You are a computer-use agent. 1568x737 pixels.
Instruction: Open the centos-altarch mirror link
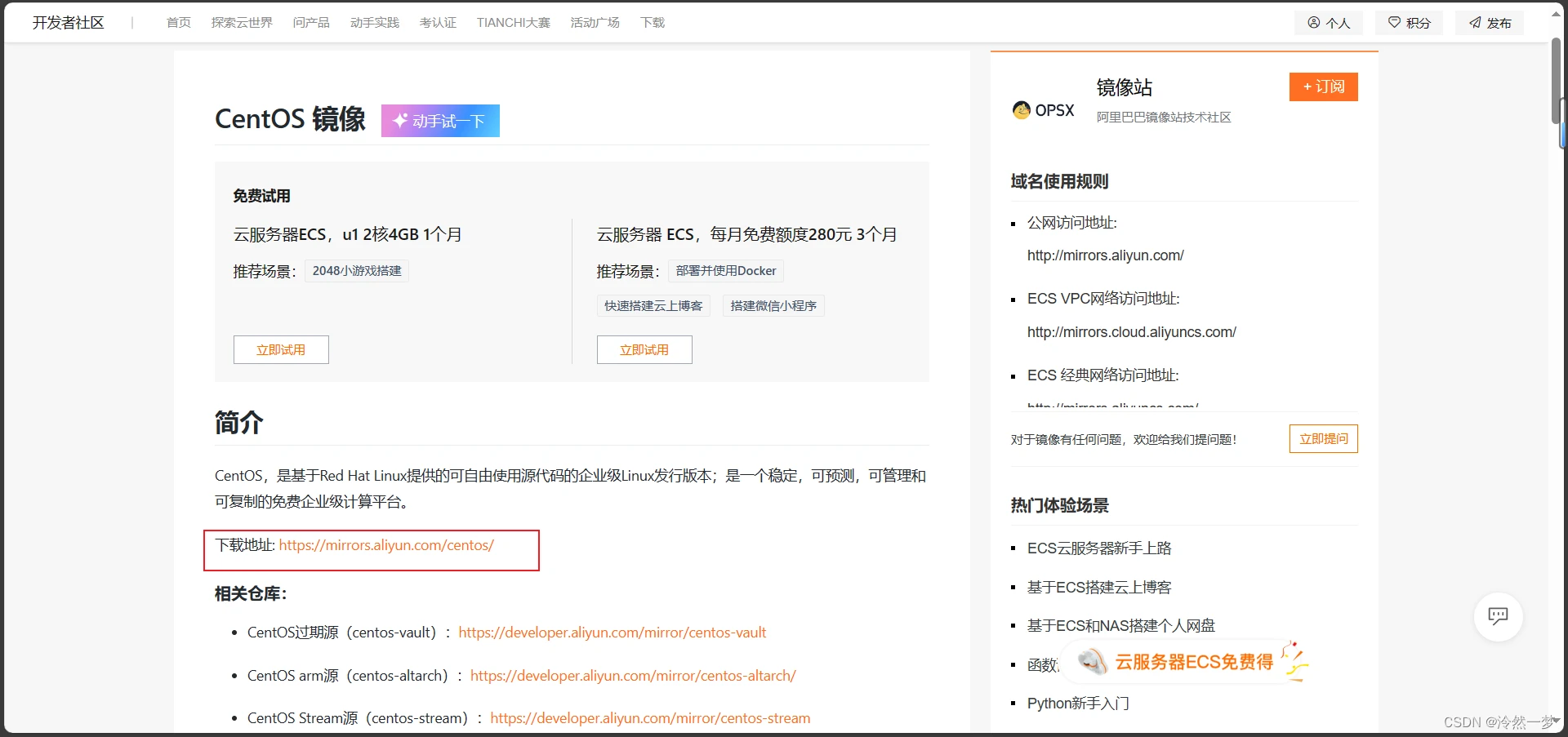pyautogui.click(x=633, y=676)
